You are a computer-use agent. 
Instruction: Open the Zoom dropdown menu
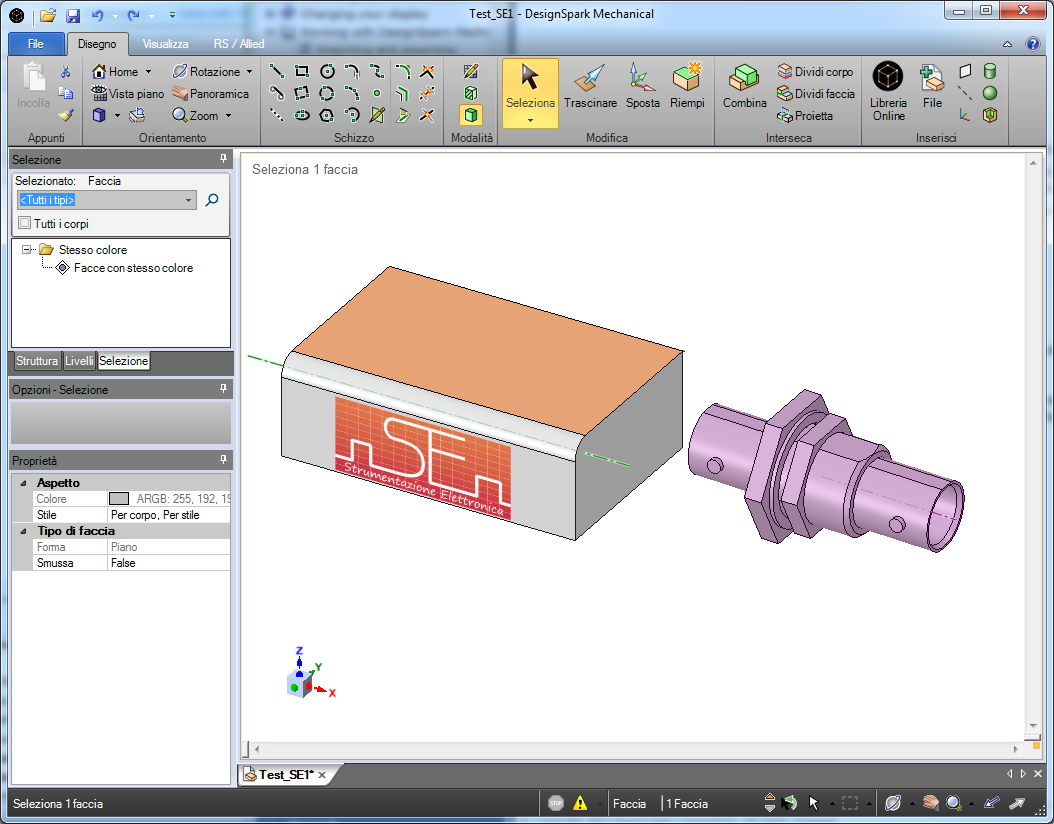(228, 116)
